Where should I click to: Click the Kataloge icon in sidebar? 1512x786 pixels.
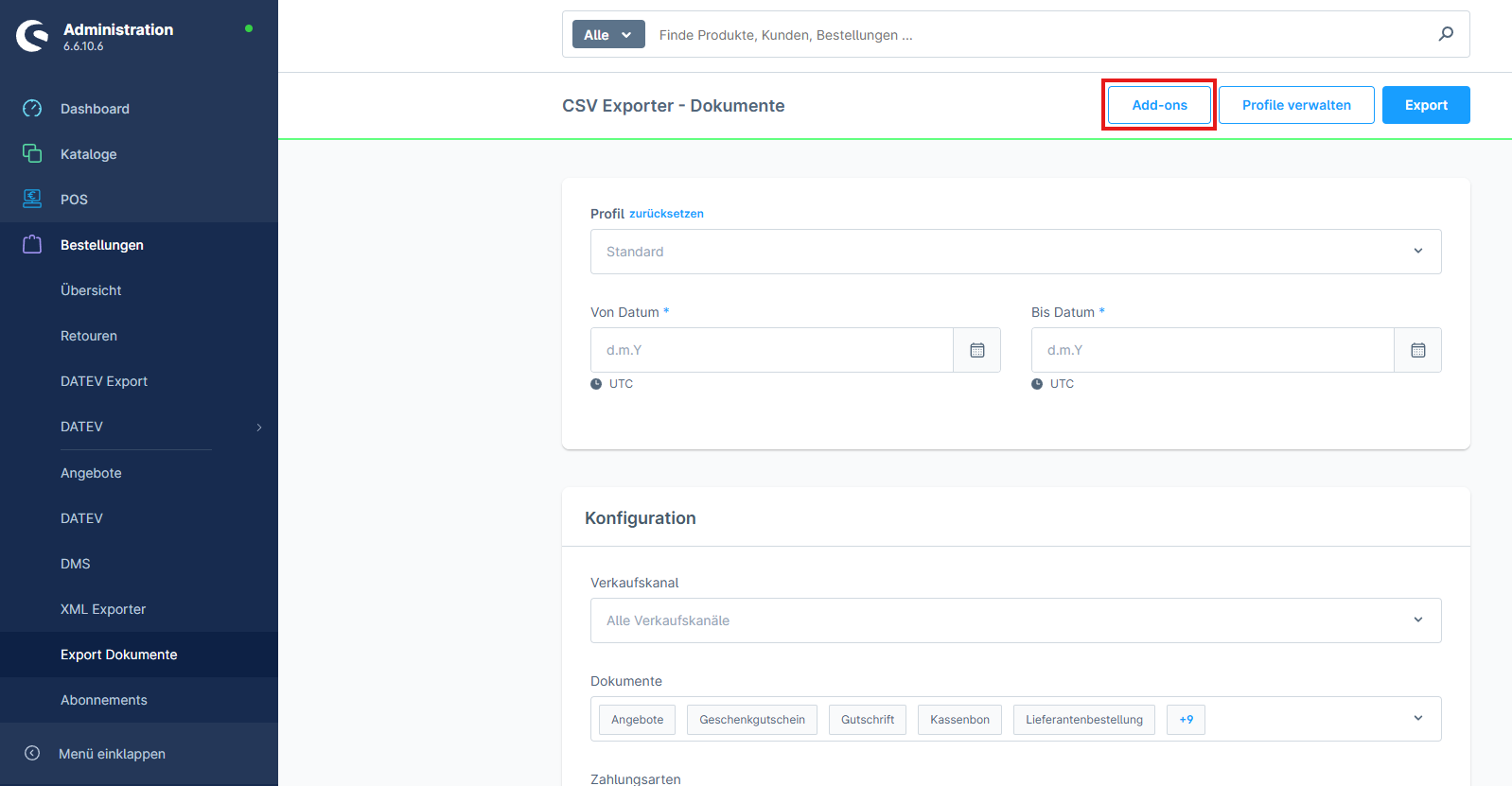[32, 153]
